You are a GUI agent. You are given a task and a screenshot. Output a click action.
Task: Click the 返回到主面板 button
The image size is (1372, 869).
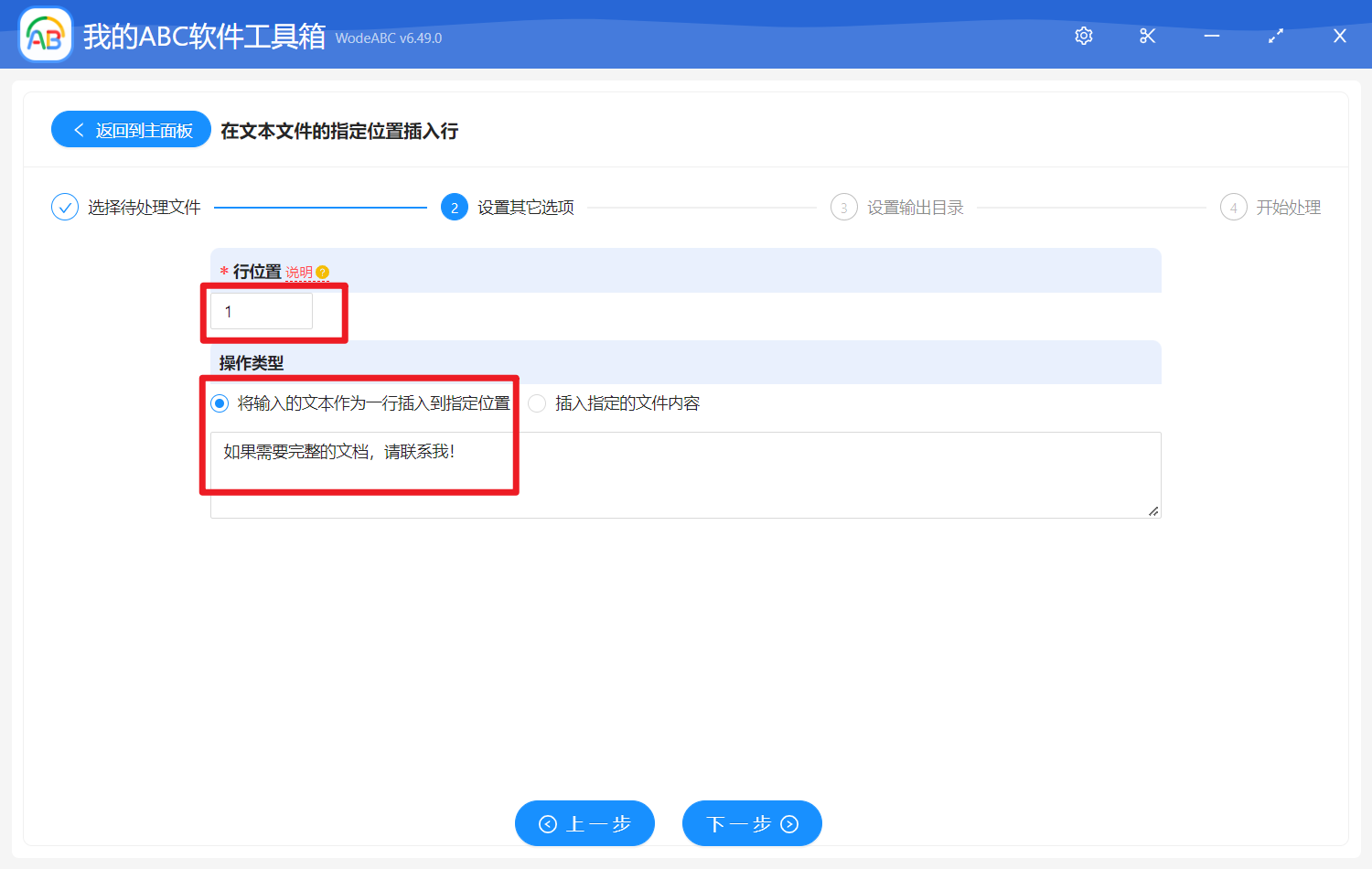click(130, 129)
